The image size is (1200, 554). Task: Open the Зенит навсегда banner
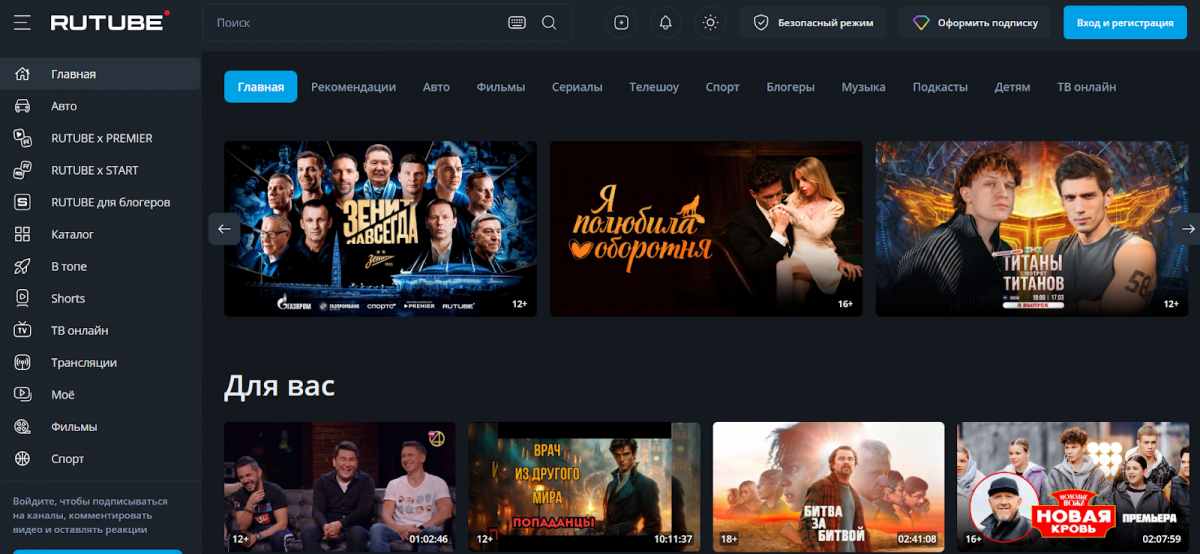pos(380,228)
